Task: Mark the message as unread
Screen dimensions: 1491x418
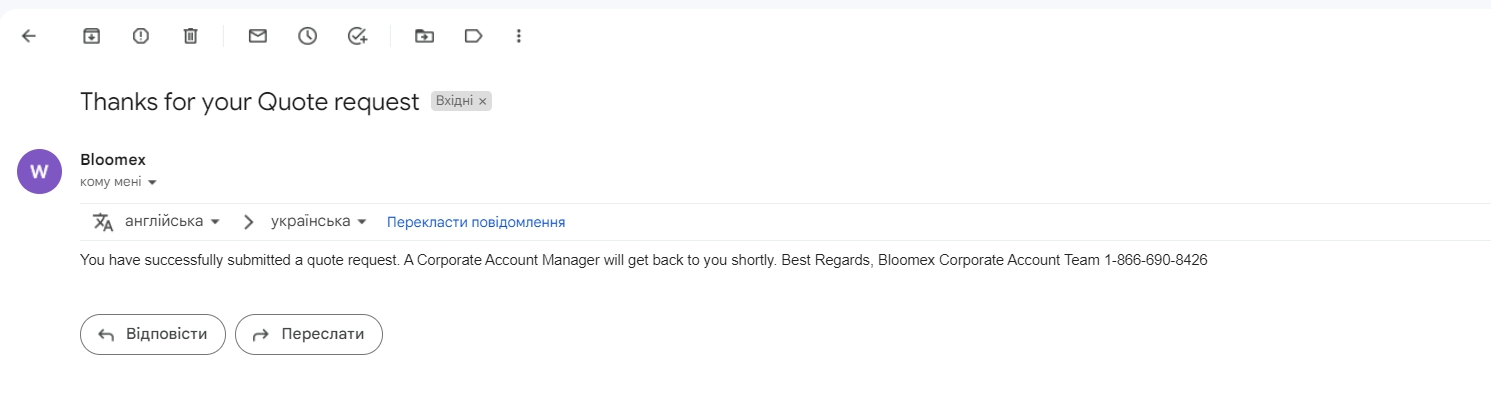Action: pyautogui.click(x=258, y=36)
